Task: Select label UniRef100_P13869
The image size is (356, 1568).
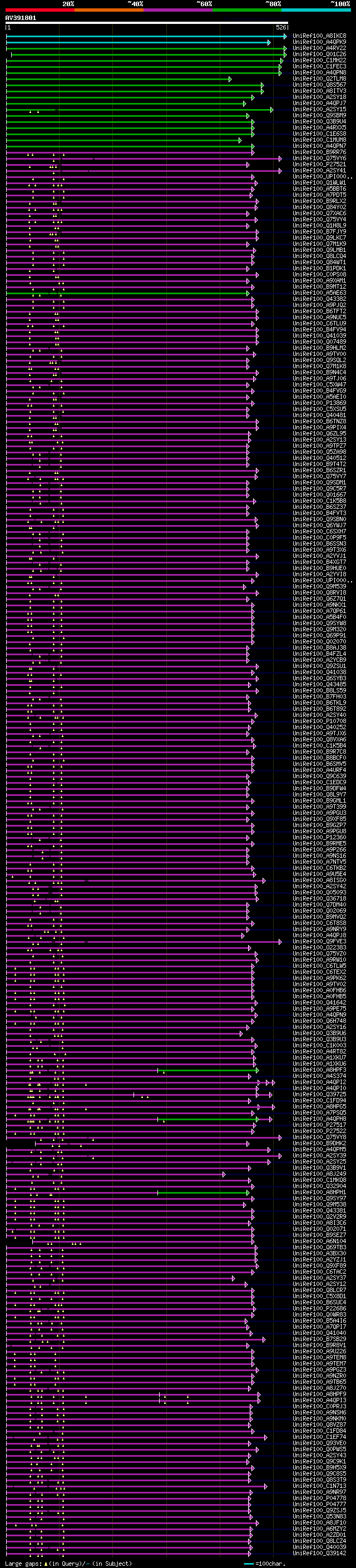Action: click(x=319, y=403)
